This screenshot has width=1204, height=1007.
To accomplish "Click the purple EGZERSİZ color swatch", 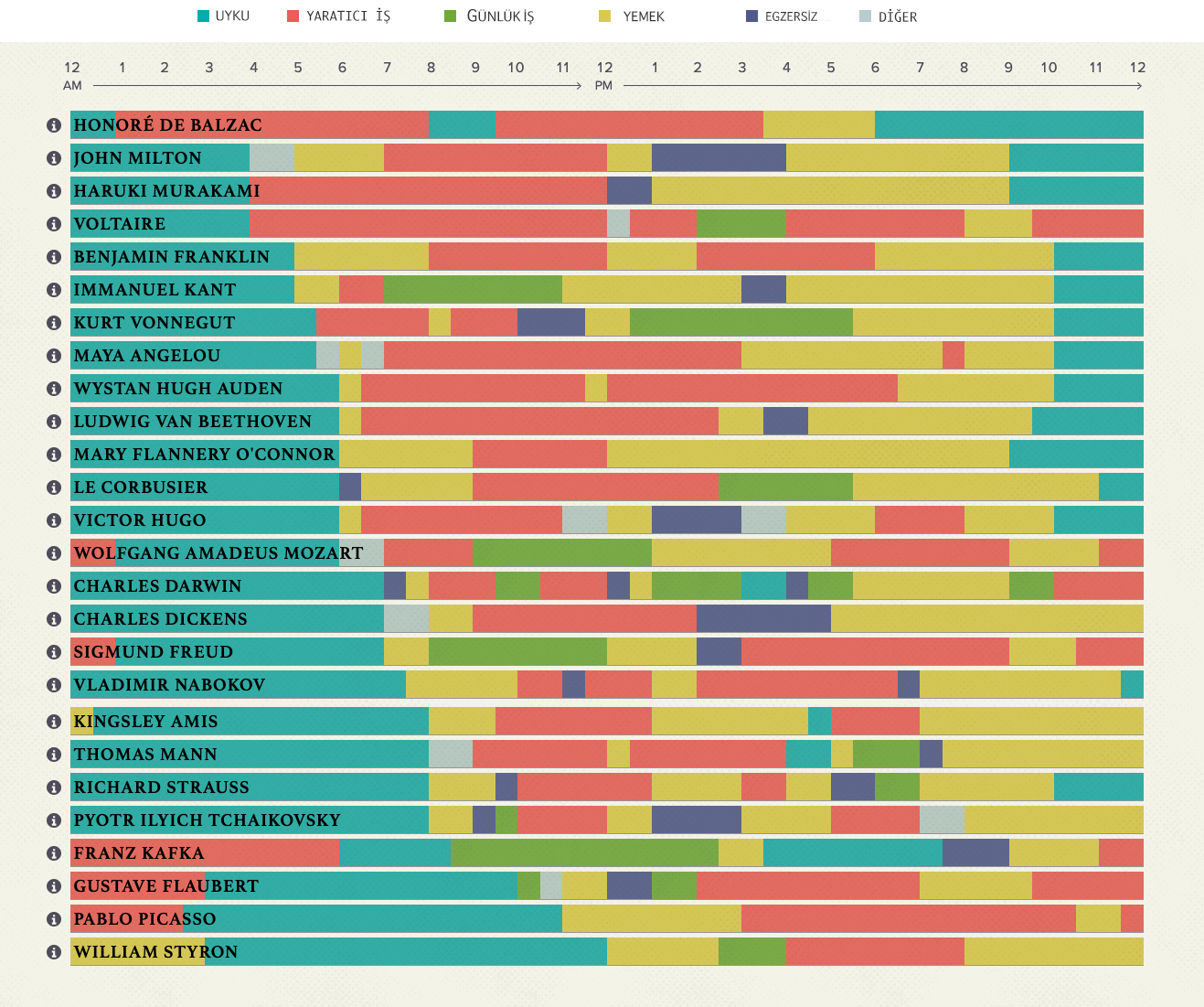I will click(752, 16).
